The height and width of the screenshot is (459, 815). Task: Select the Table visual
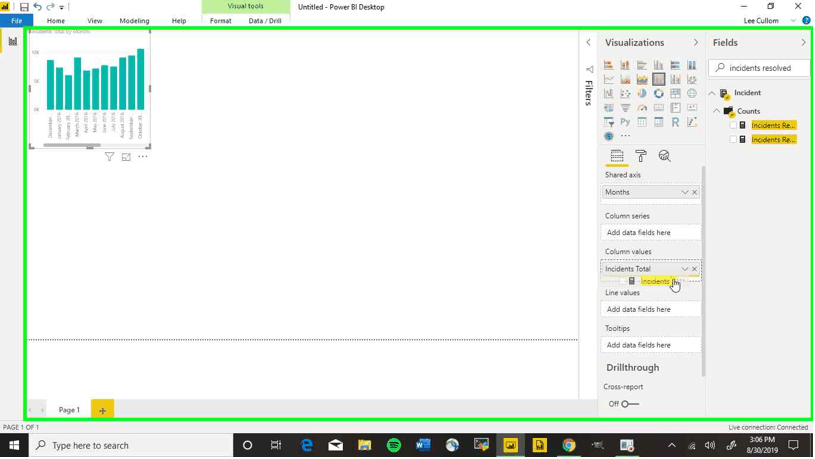pos(642,122)
